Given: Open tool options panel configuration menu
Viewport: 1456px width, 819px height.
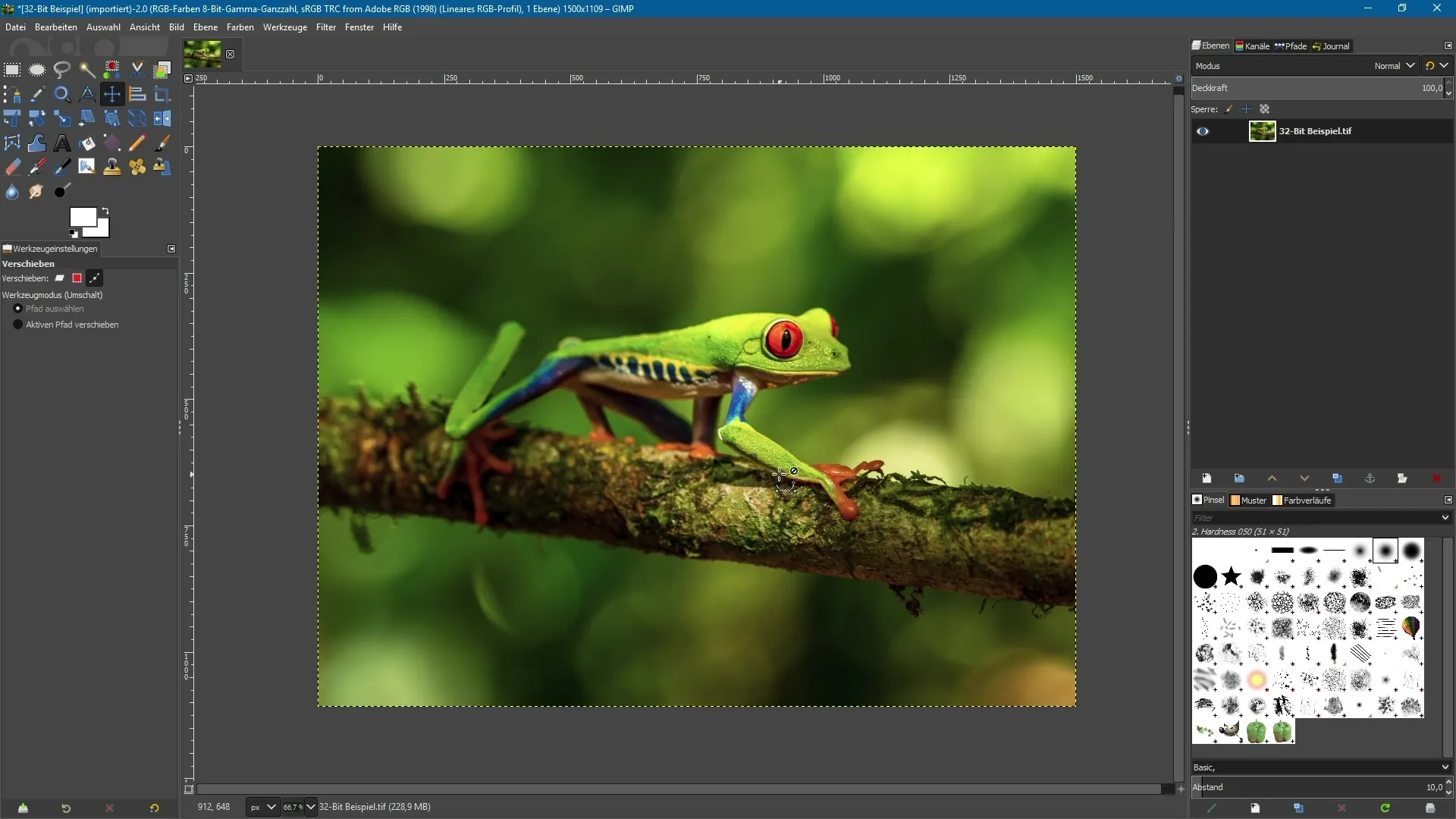Looking at the screenshot, I should 171,249.
